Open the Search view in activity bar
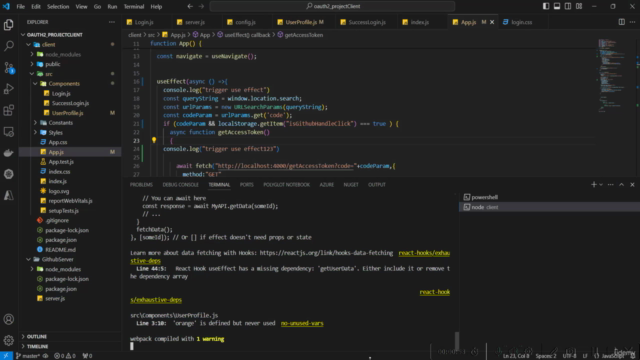This screenshot has width=640, height=360. tap(9, 46)
